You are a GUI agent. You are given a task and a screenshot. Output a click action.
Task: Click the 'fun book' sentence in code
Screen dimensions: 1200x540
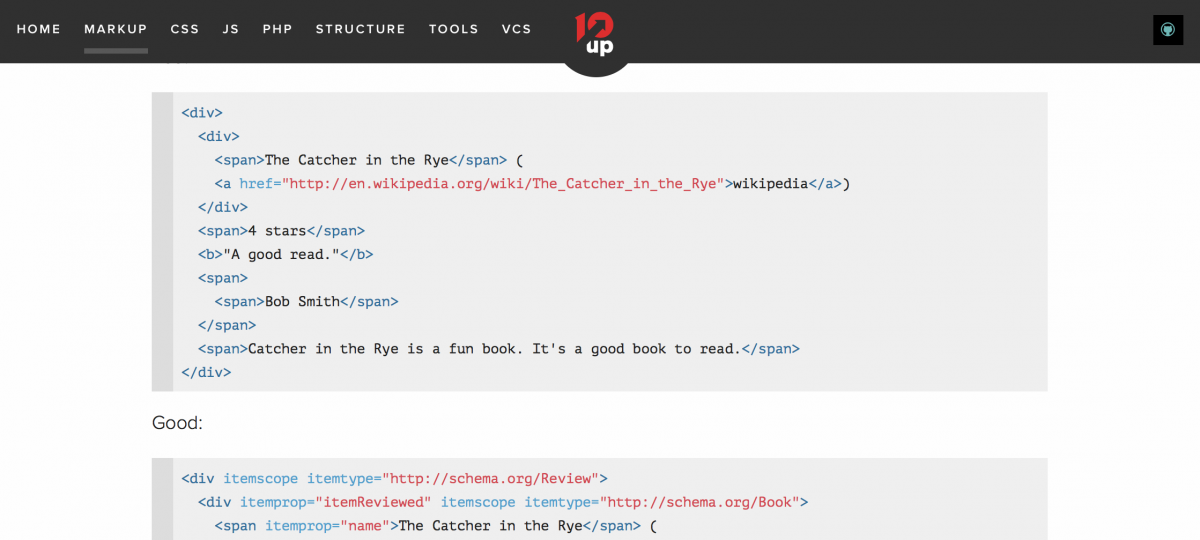tap(494, 349)
